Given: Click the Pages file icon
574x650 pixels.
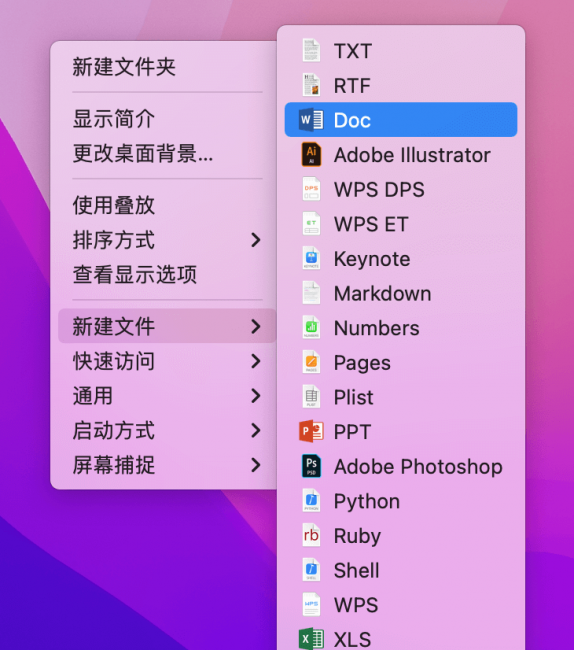Looking at the screenshot, I should coord(311,362).
